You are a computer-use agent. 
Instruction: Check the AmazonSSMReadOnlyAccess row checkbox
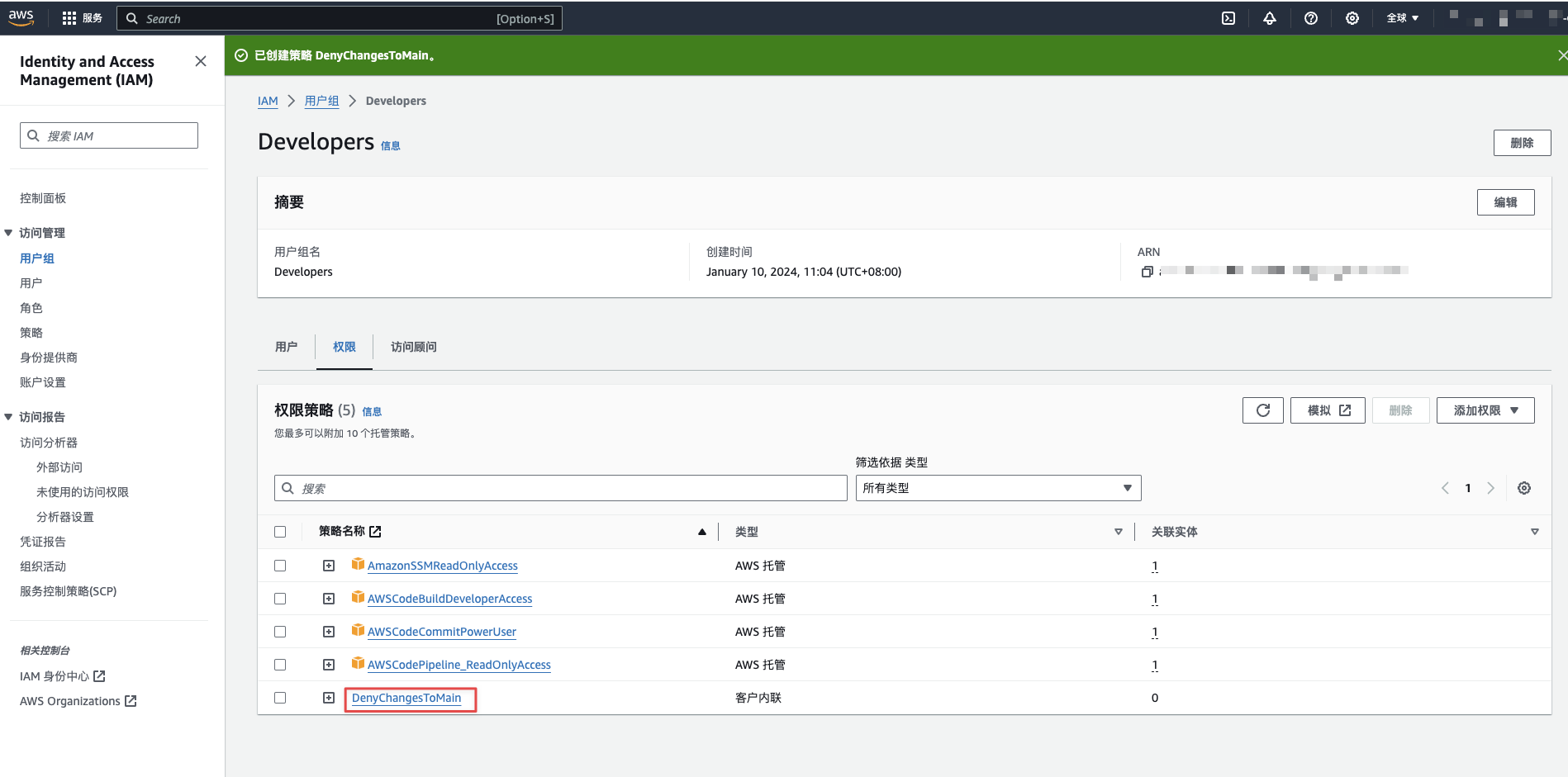coord(280,566)
